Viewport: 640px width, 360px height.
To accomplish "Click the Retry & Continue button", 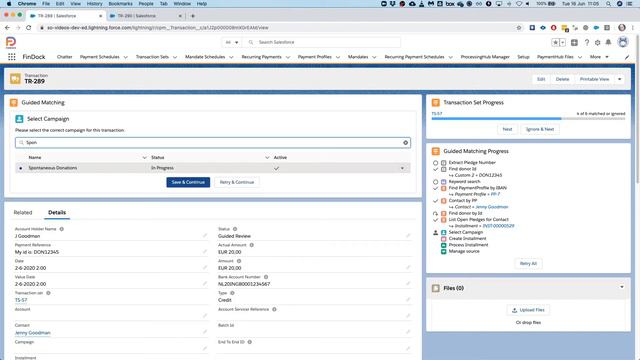I will click(x=237, y=182).
